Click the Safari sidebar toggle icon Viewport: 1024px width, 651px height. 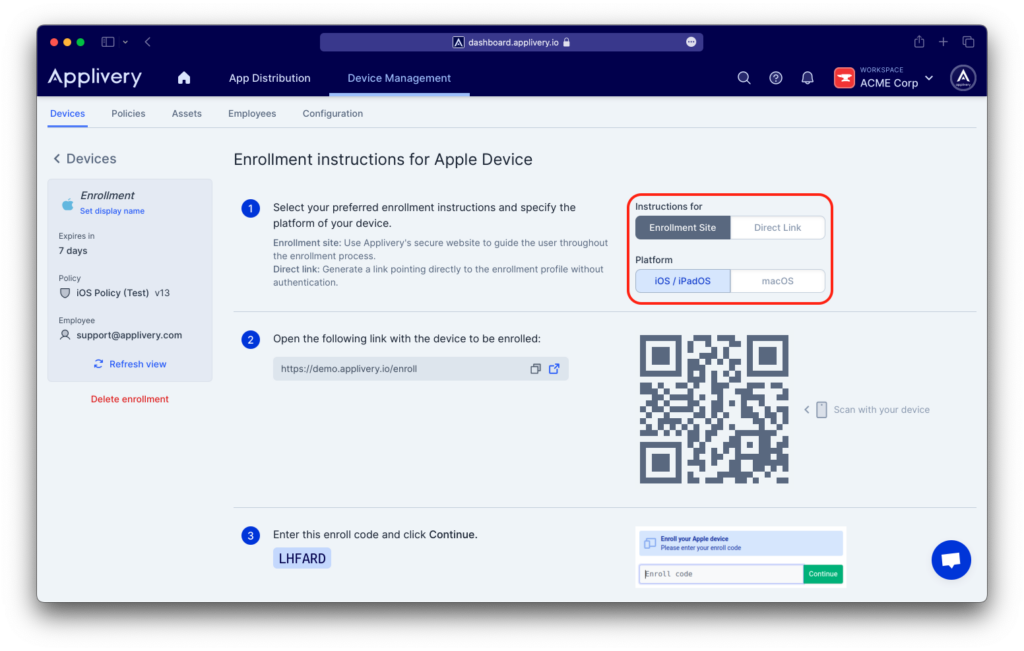pos(108,42)
